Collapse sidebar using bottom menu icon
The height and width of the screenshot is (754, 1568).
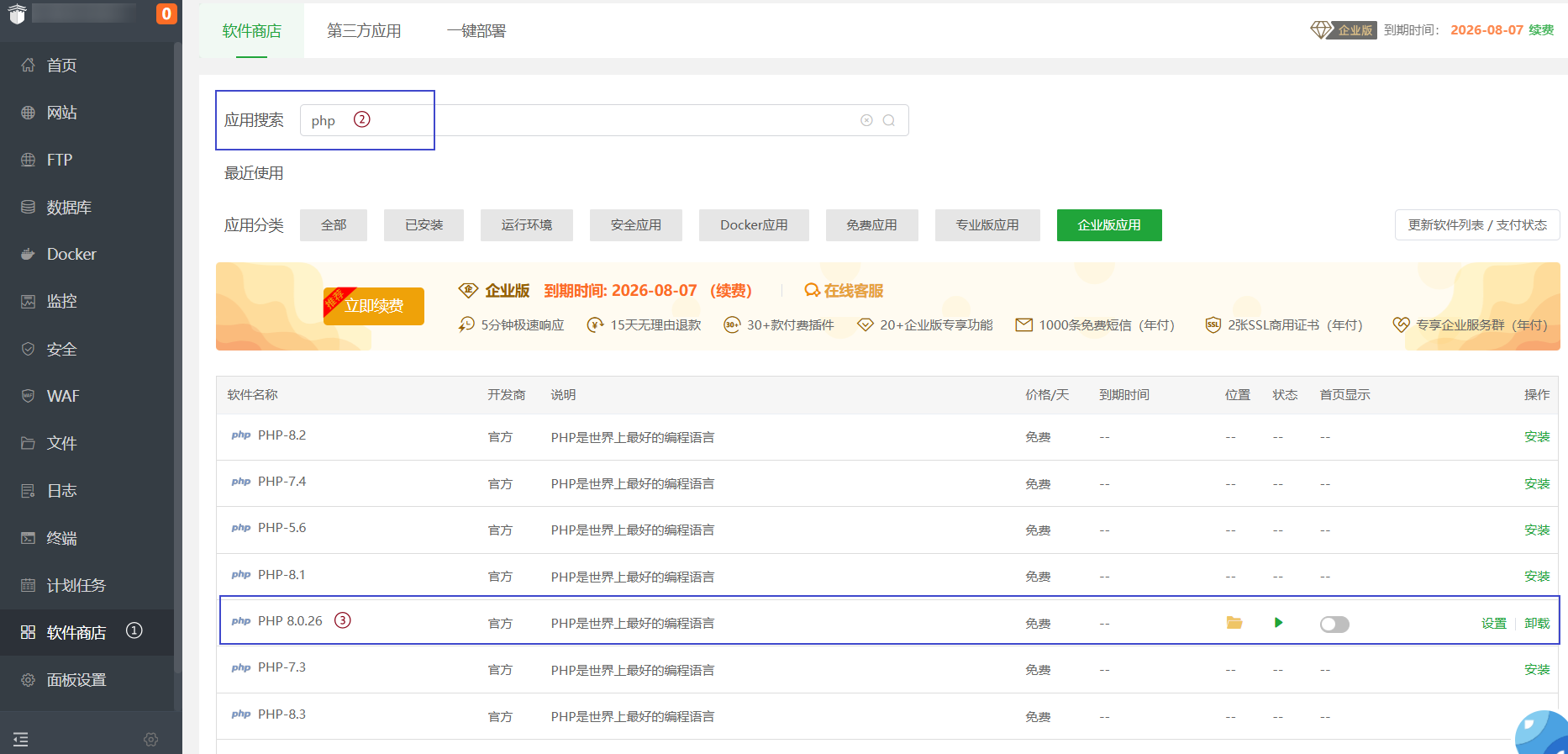tap(21, 739)
